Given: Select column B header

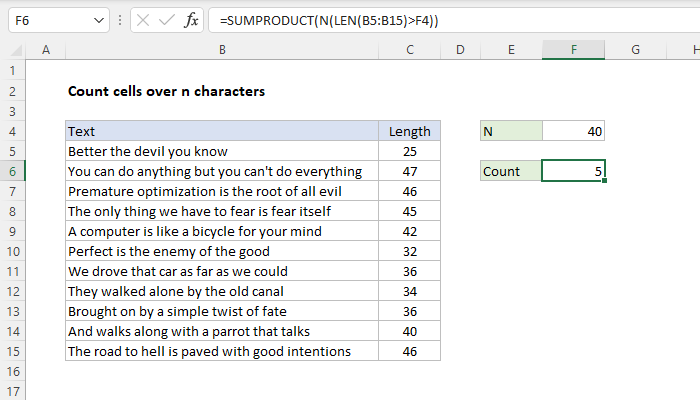Looking at the screenshot, I should pyautogui.click(x=222, y=50).
